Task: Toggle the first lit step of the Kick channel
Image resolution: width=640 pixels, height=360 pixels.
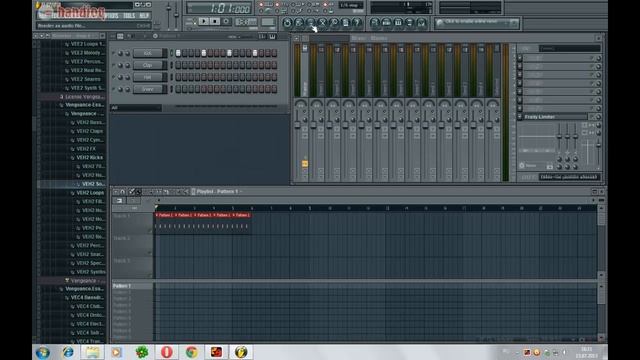Action: [178, 53]
